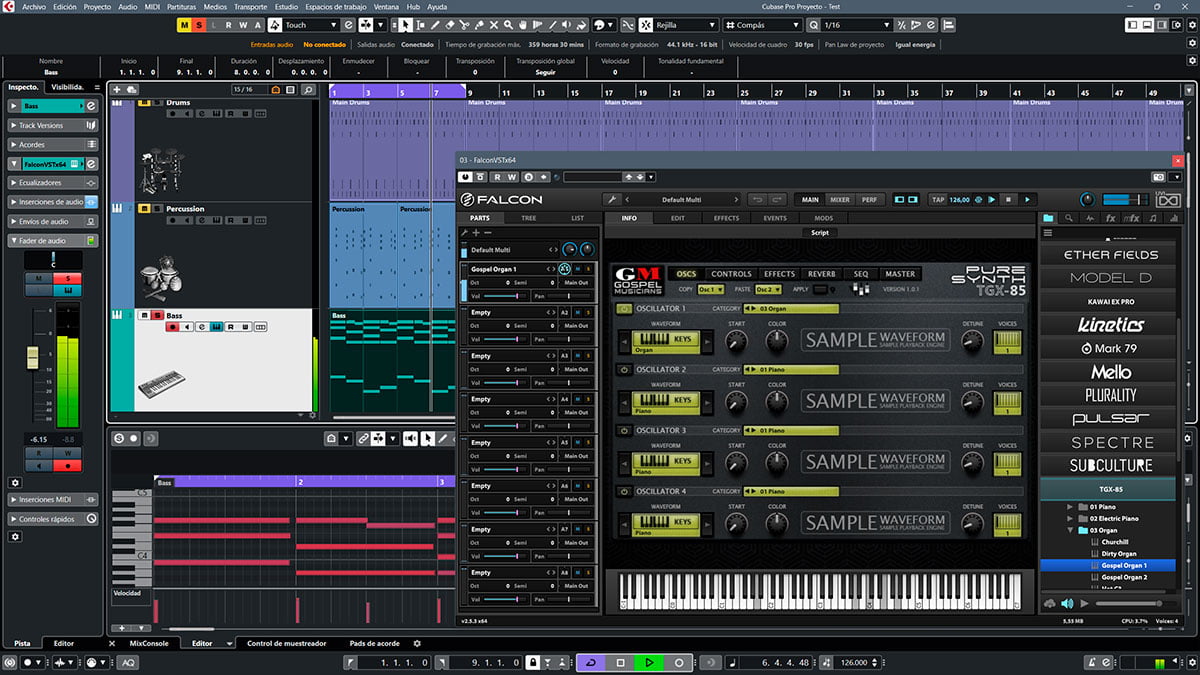Click the Falcon wrench preferences icon
Screen dimensions: 1200x675
click(x=614, y=199)
